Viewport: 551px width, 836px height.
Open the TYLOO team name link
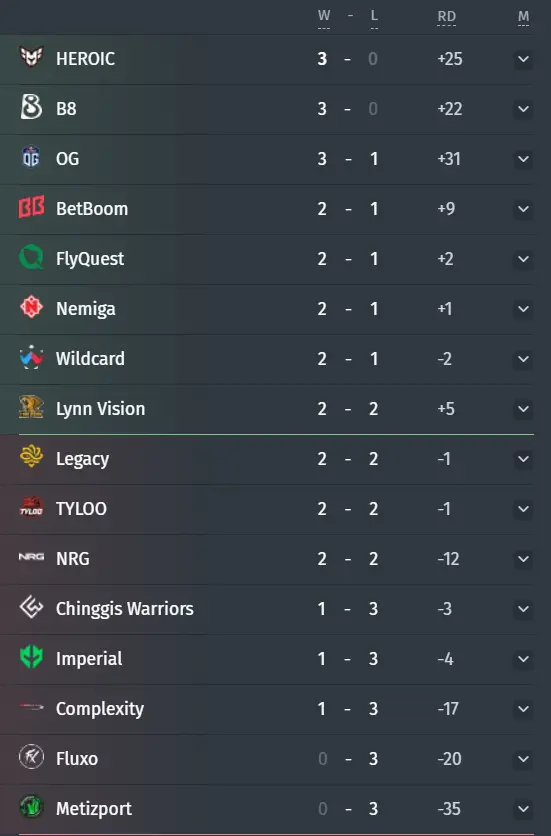(81, 509)
